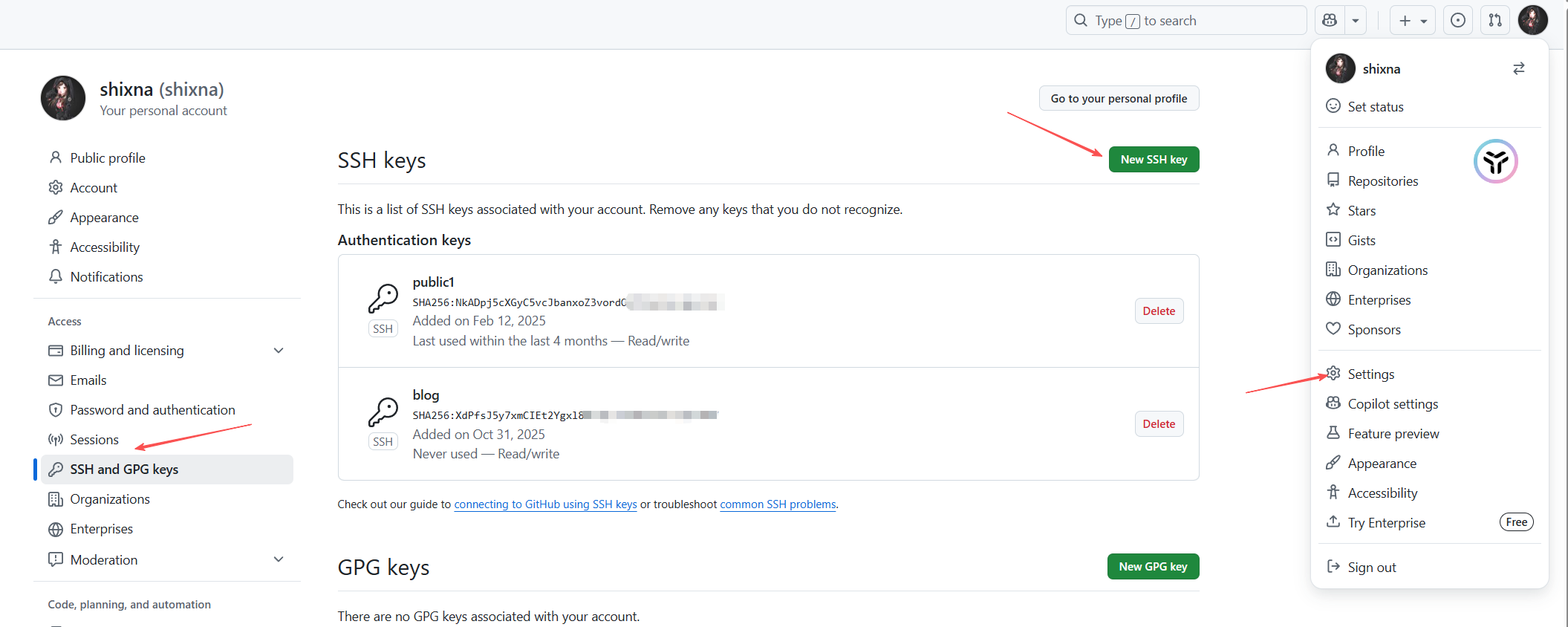Screen dimensions: 1568x627
Task: Click the account switcher arrows beside shixna
Action: pyautogui.click(x=1518, y=68)
